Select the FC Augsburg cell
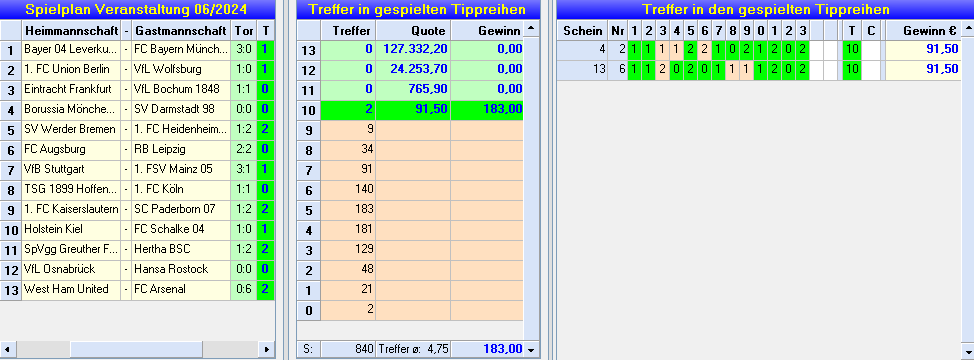The image size is (974, 360). tap(71, 150)
